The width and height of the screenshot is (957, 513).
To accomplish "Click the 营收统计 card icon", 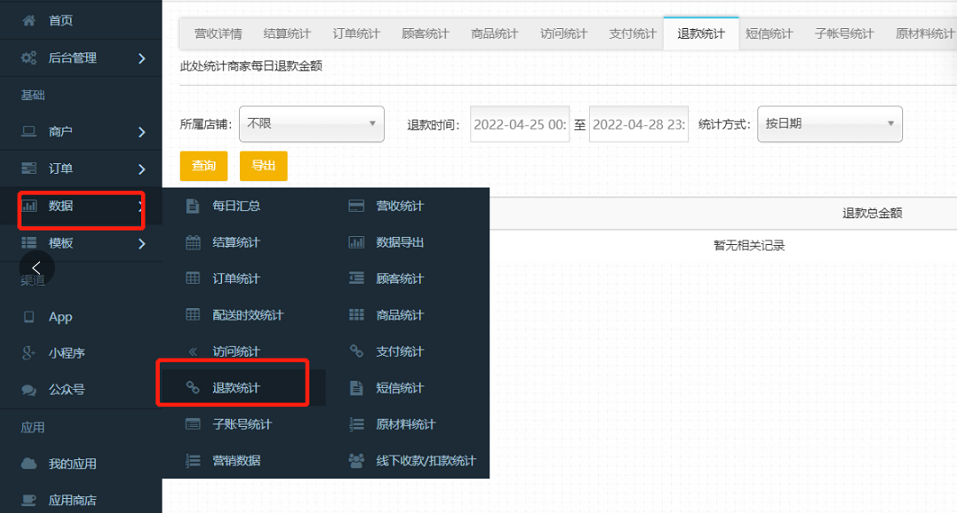I will click(356, 206).
